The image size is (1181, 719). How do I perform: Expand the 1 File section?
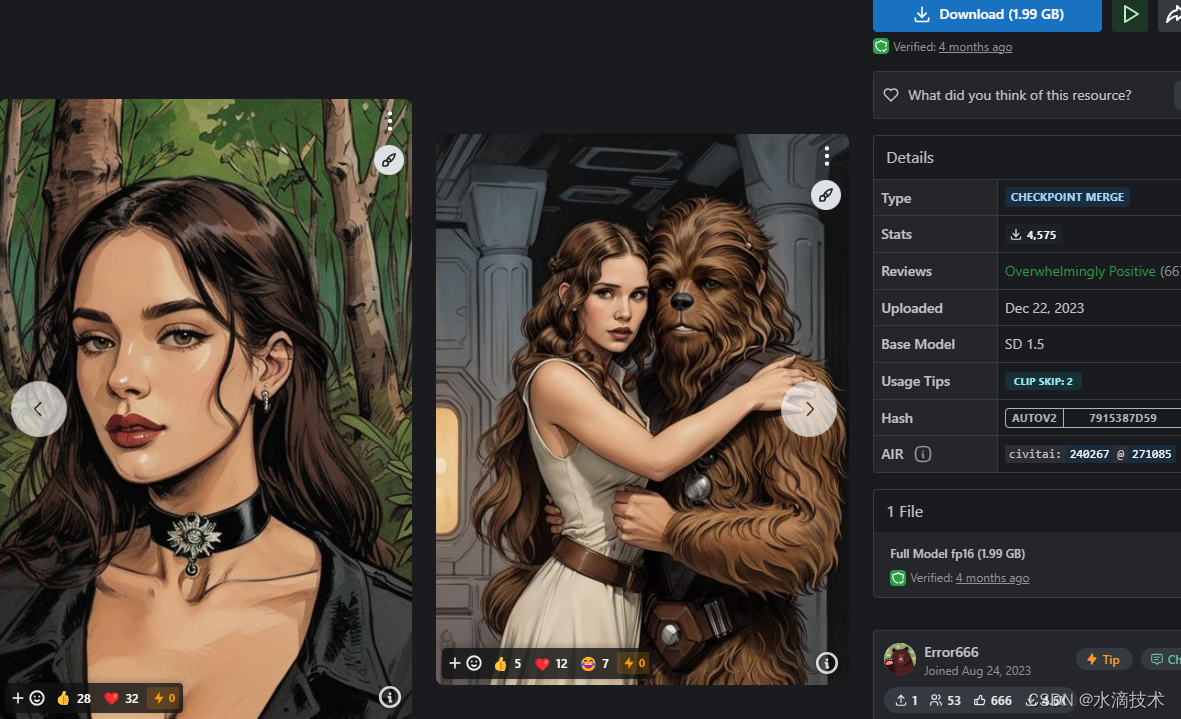pos(1027,511)
